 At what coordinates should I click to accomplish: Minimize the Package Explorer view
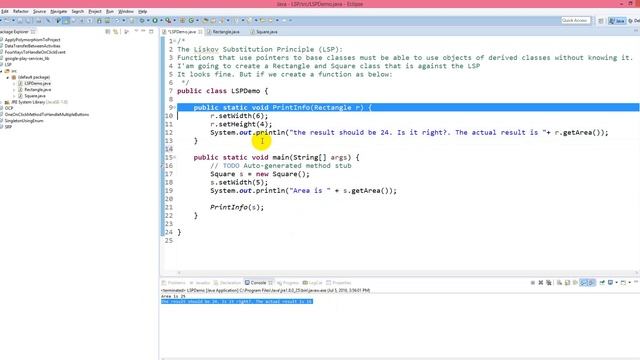143,31
